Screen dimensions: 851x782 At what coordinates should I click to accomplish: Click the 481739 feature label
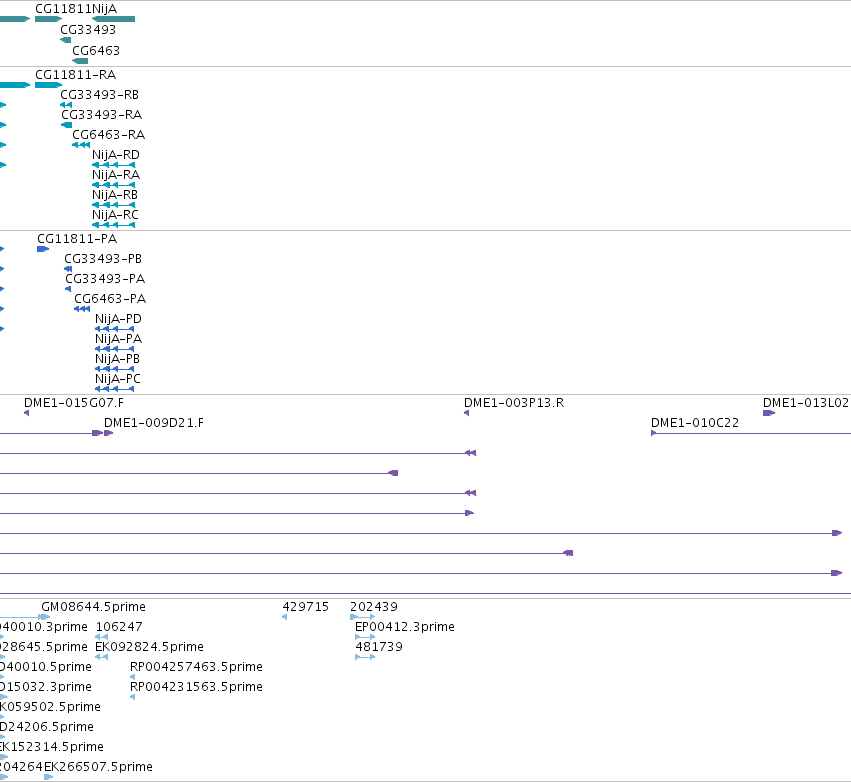coord(379,647)
